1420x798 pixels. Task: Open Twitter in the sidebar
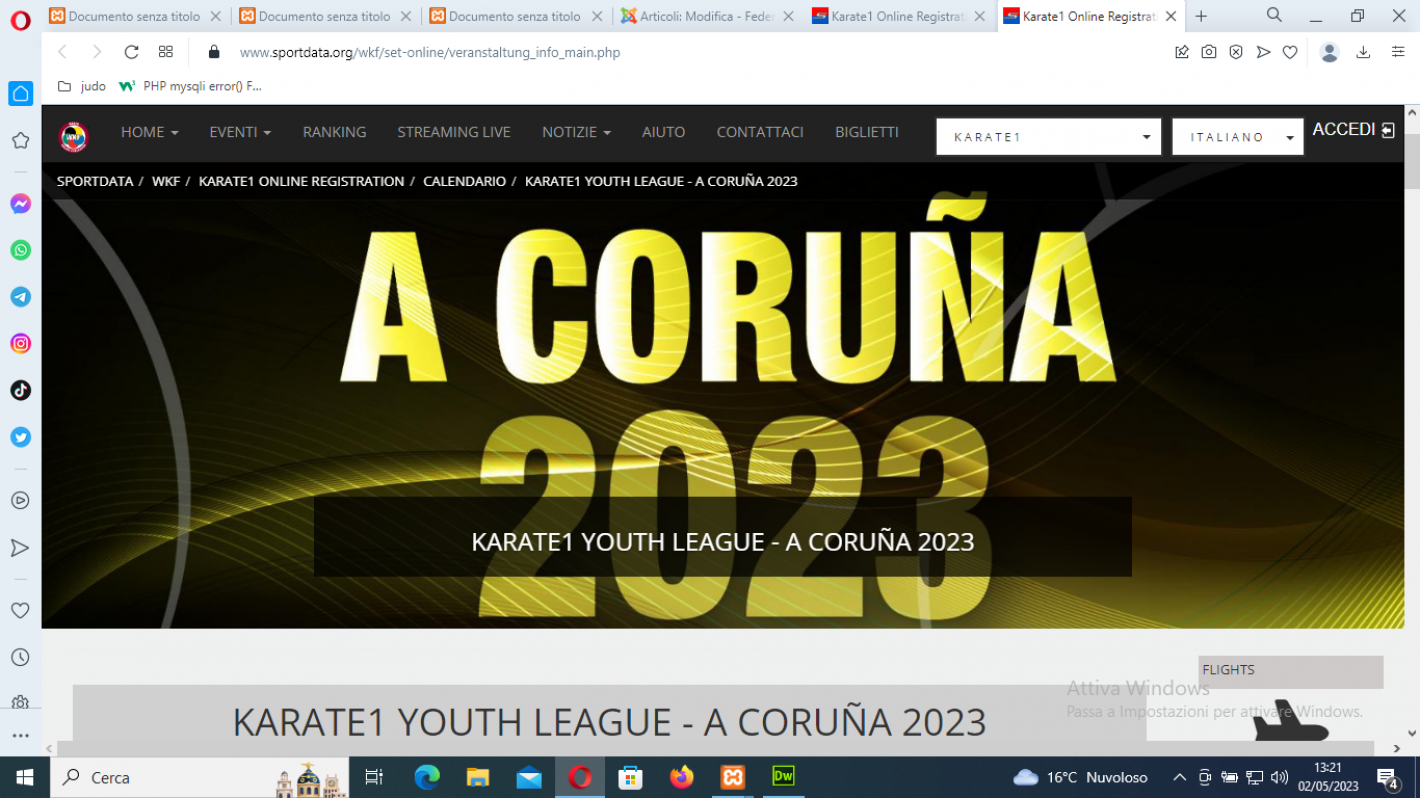click(x=20, y=437)
